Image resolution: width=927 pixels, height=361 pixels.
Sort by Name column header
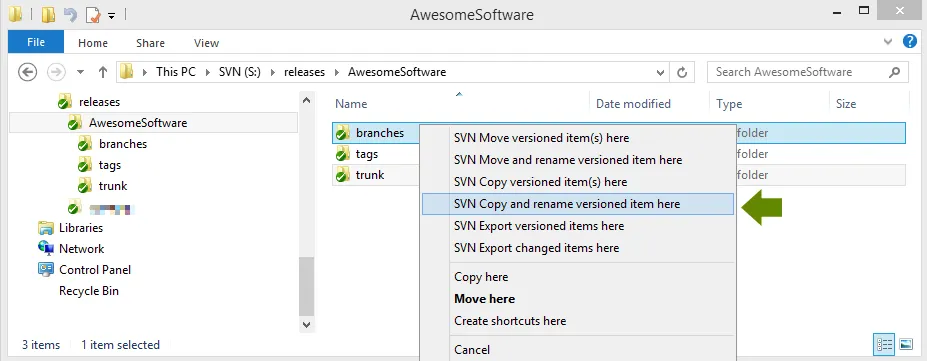[351, 103]
